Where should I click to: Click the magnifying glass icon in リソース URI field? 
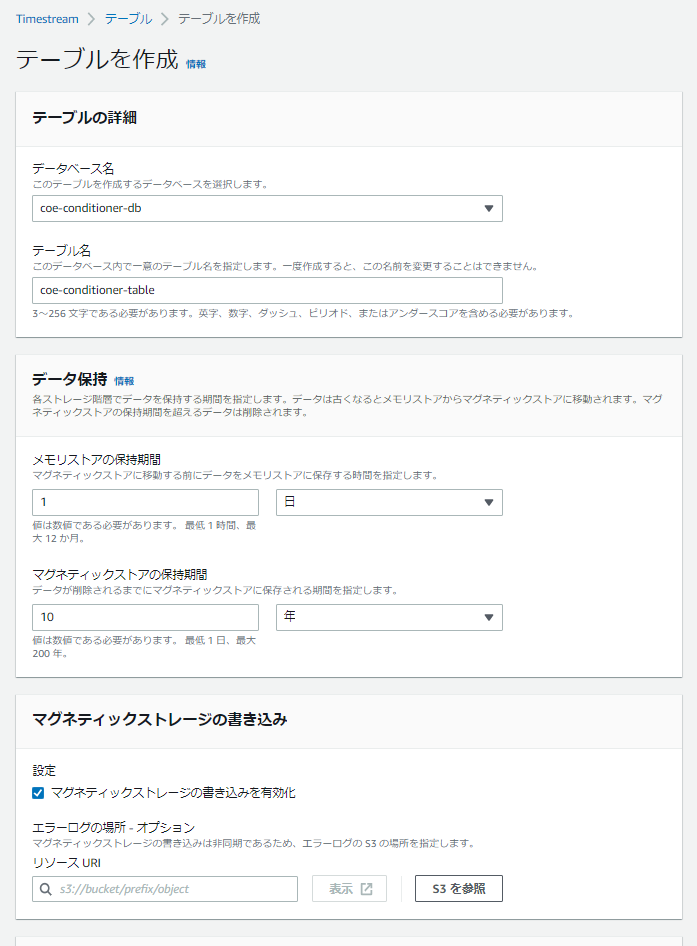pos(44,888)
